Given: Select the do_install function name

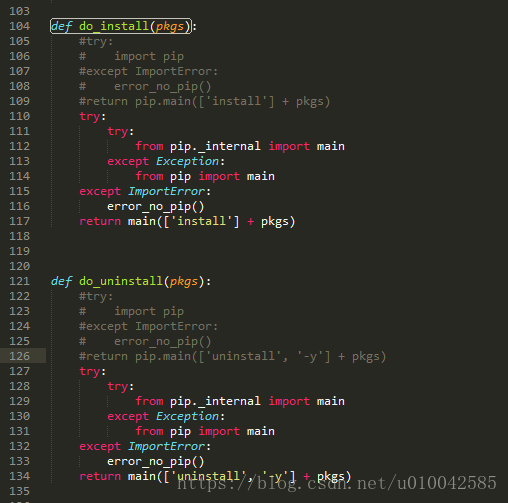Looking at the screenshot, I should (x=114, y=26).
